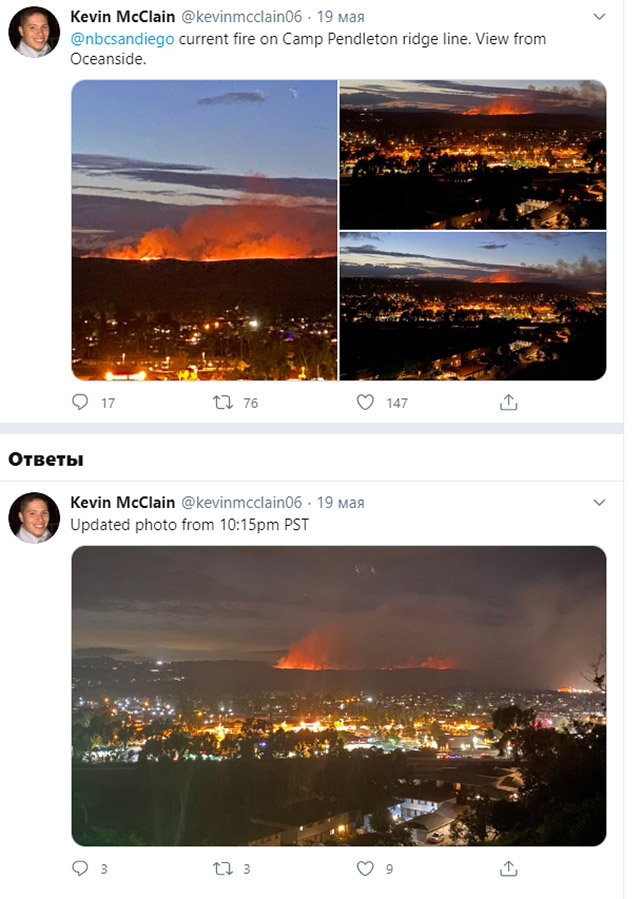The height and width of the screenshot is (899, 640).
Task: Expand options chevron on the reply tweet
Action: 599,502
